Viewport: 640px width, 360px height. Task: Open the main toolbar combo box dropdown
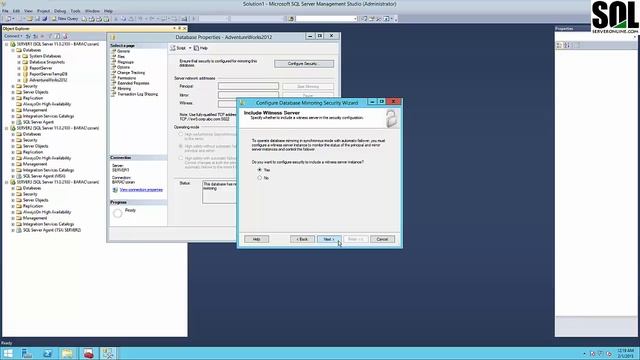click(x=355, y=19)
